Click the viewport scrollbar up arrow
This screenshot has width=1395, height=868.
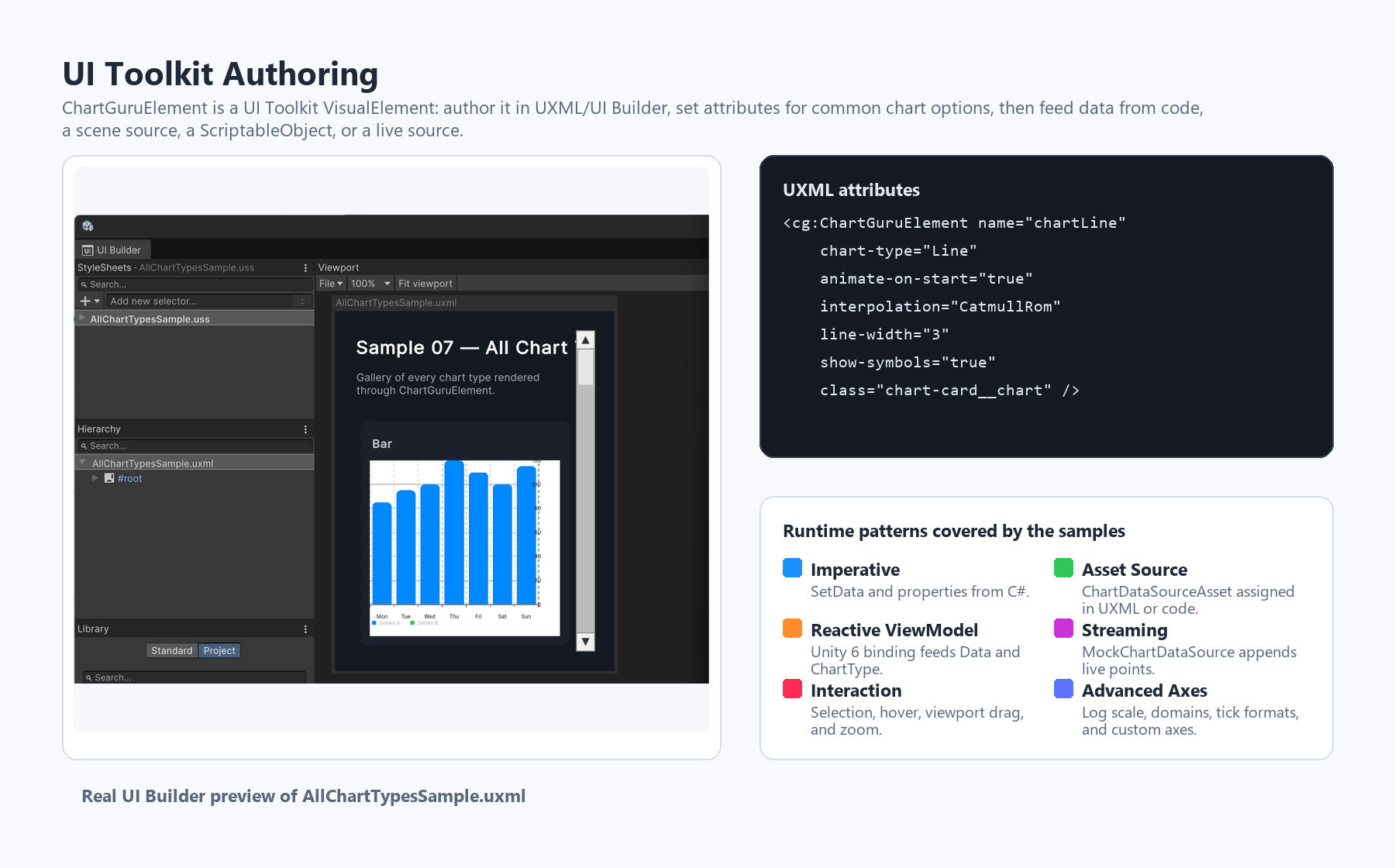pyautogui.click(x=586, y=340)
